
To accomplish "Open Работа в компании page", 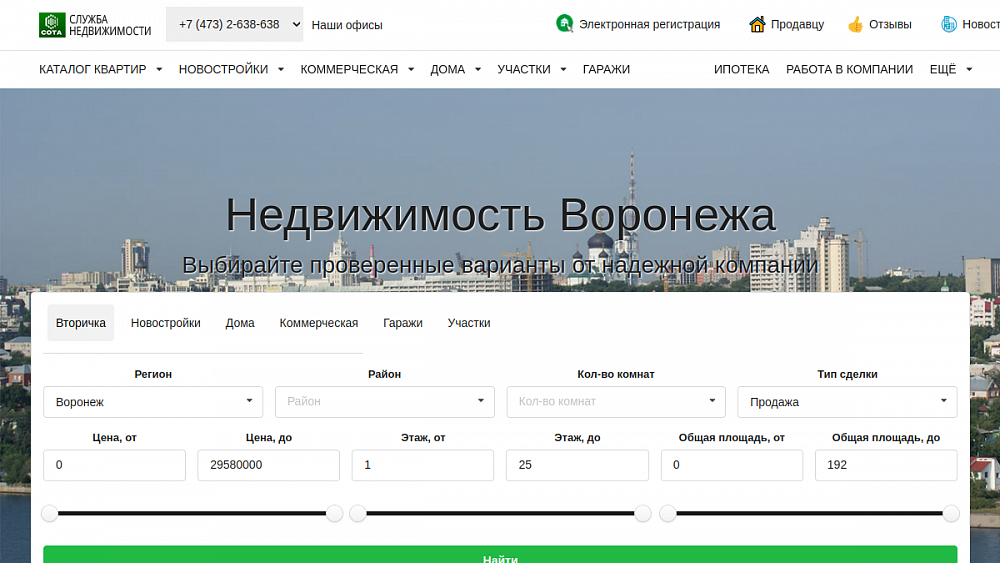I will click(849, 69).
